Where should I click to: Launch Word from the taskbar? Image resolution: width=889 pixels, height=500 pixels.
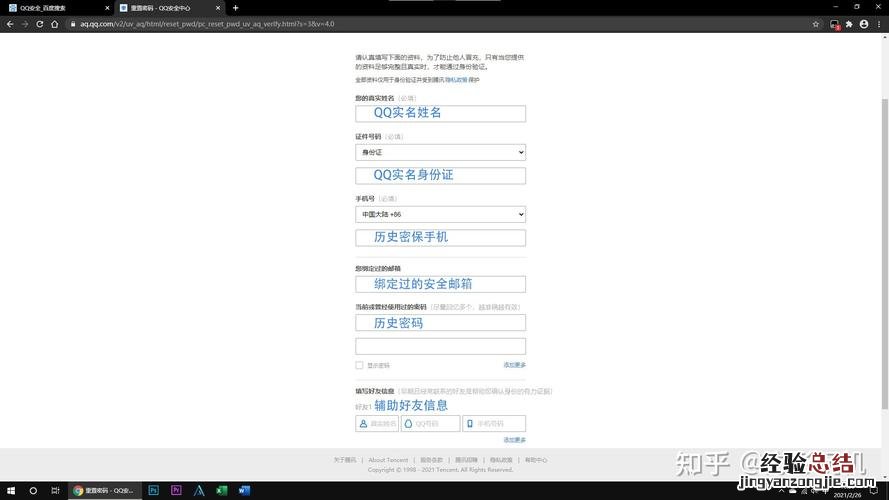tap(244, 490)
